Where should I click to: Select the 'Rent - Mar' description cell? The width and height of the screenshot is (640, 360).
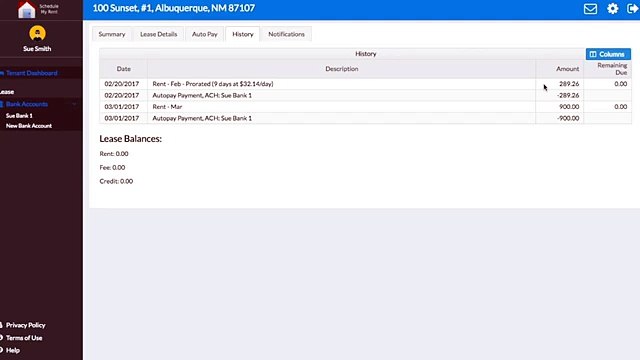tap(341, 107)
